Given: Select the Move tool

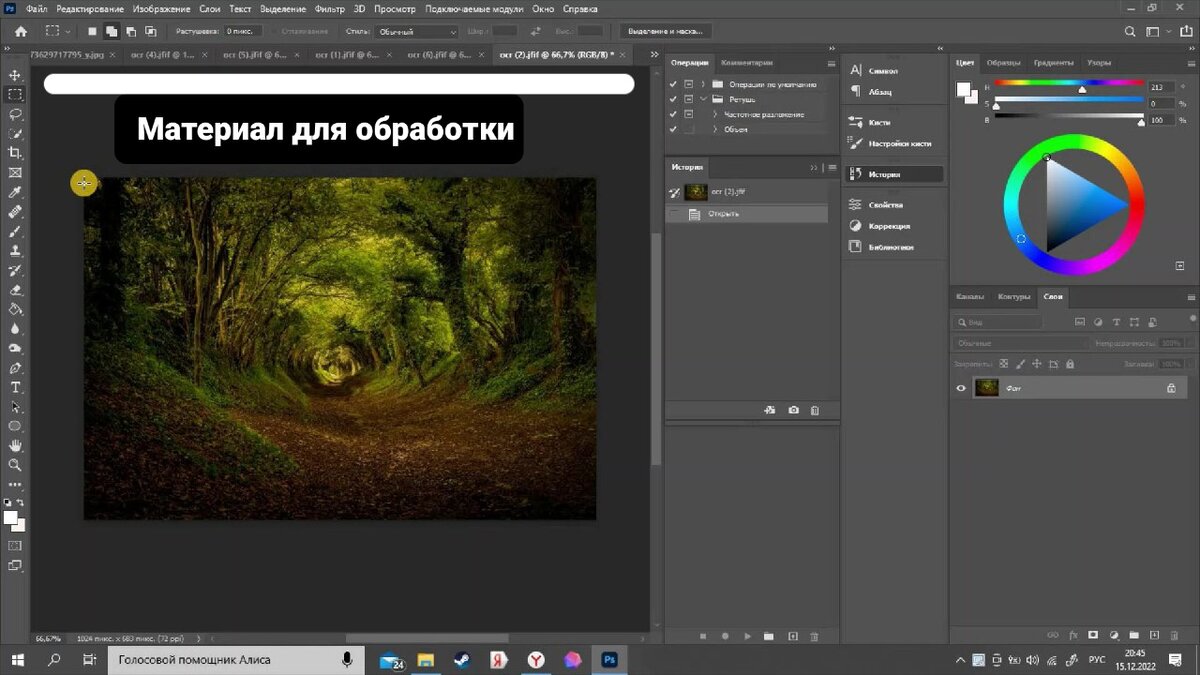Looking at the screenshot, I should click(x=15, y=75).
